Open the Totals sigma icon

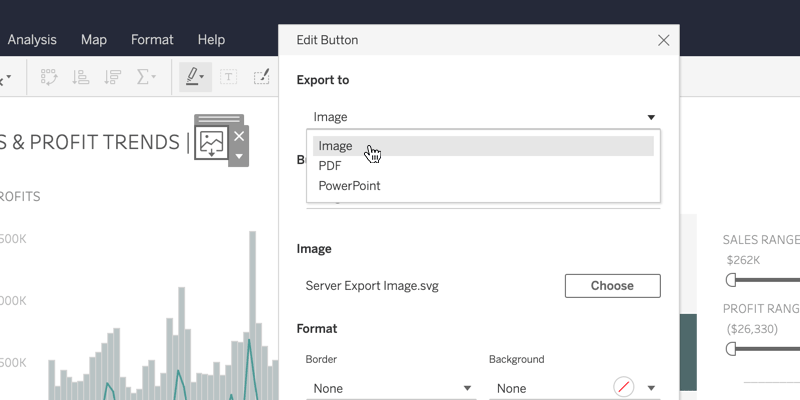145,76
